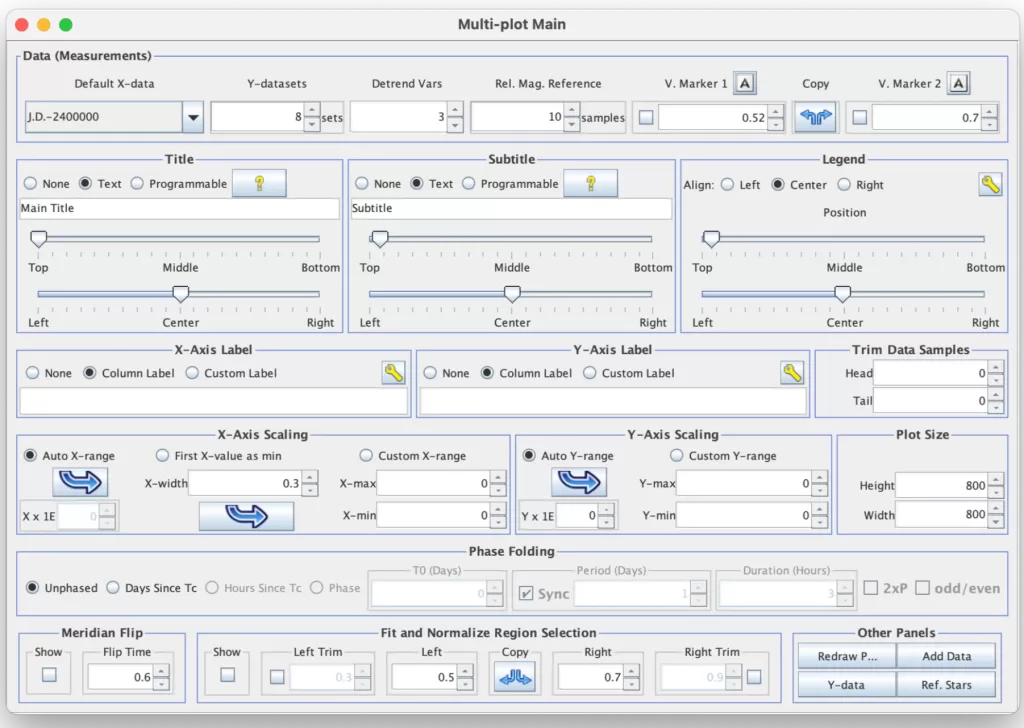Click the V. Marker 2 font 'A' icon
Viewport: 1024px width, 728px height.
point(958,83)
